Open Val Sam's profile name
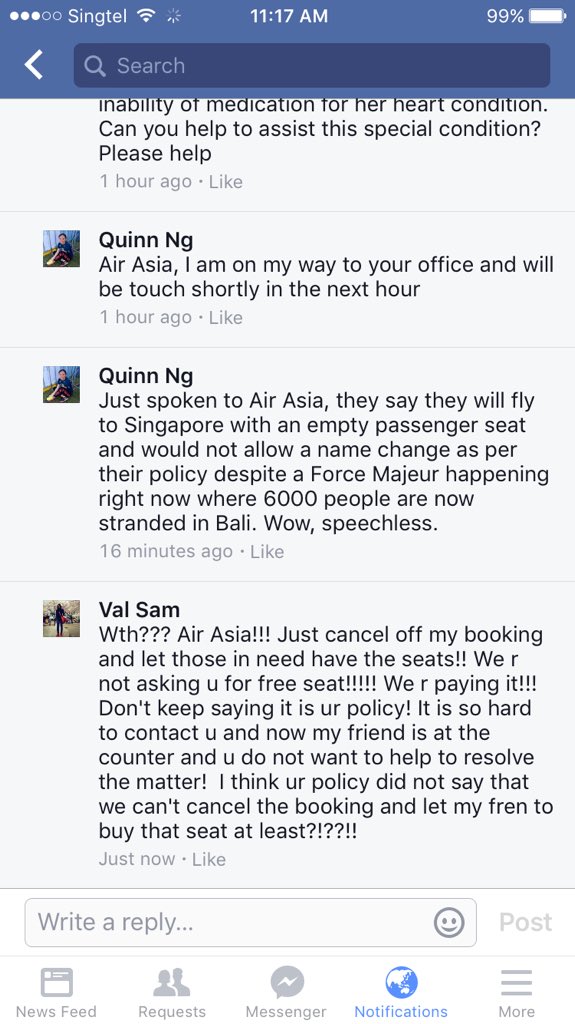The height and width of the screenshot is (1024, 575). (x=139, y=610)
